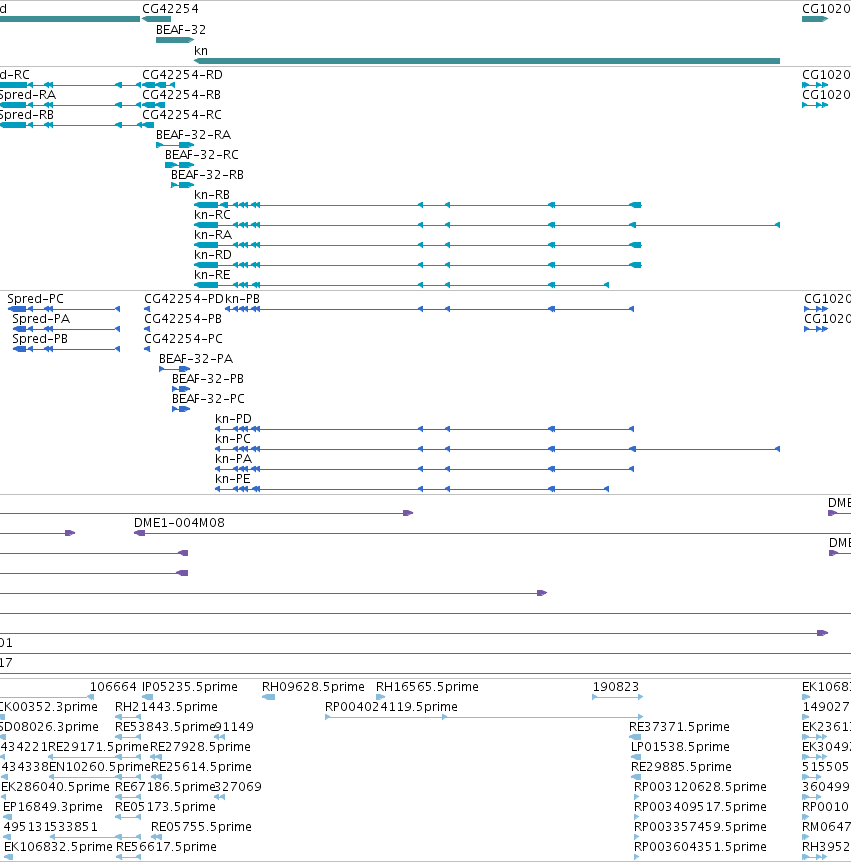The image size is (851, 862).
Task: Click kn-PC protein label
Action: pos(233,439)
